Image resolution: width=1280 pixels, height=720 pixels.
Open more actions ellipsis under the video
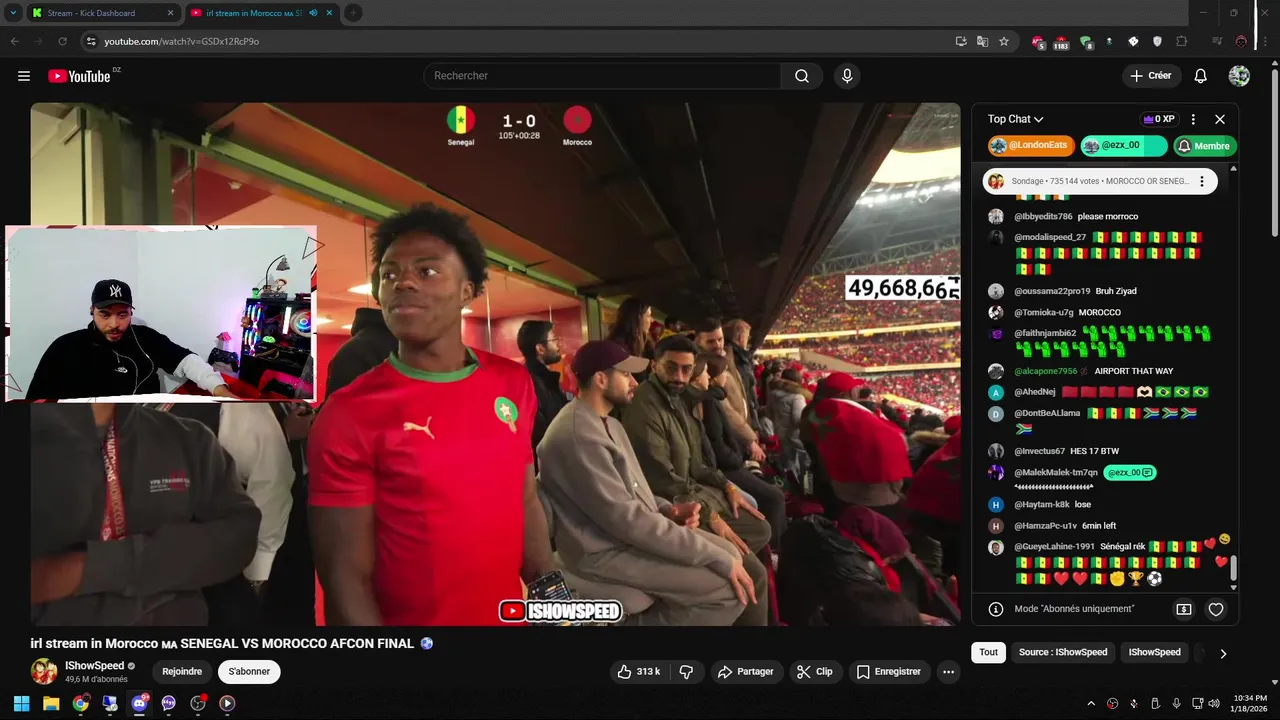pos(948,672)
